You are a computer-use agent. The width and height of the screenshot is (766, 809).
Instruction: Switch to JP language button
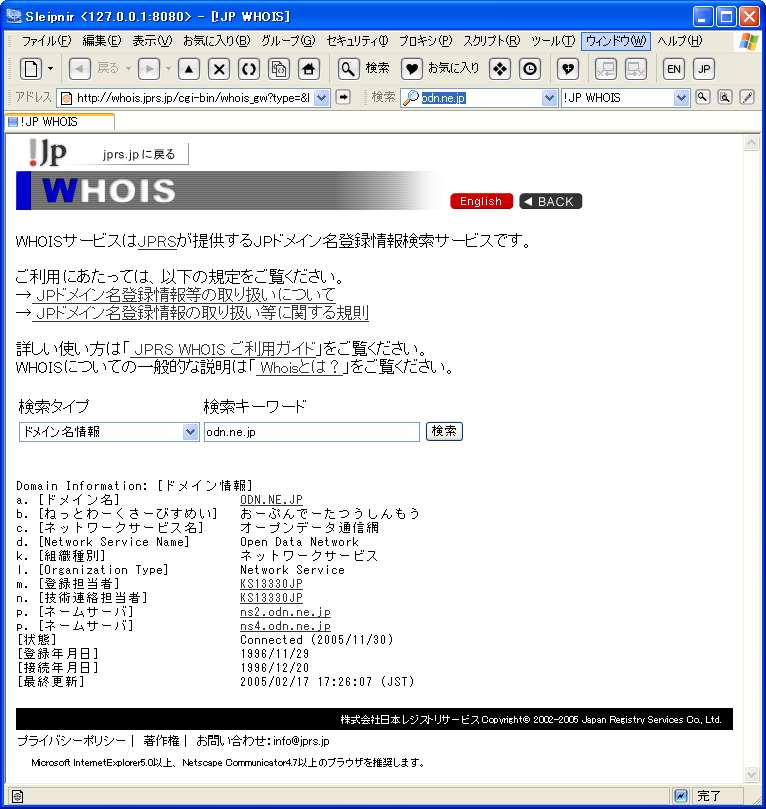pos(704,69)
